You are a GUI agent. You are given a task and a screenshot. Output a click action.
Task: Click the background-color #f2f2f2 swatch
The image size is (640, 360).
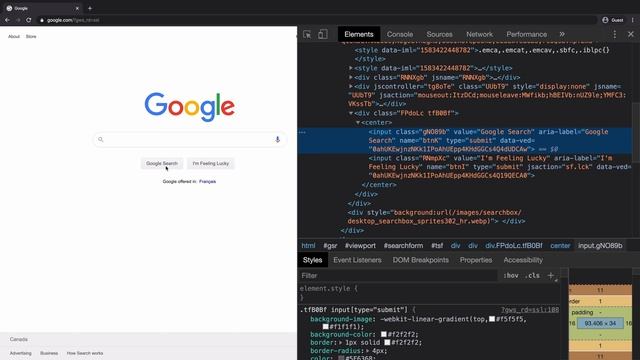click(384, 334)
